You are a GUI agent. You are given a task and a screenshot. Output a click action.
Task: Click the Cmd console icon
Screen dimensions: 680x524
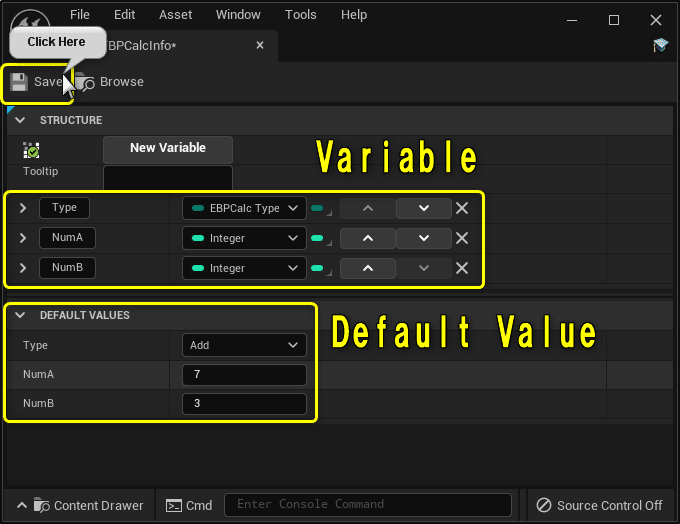click(x=174, y=506)
